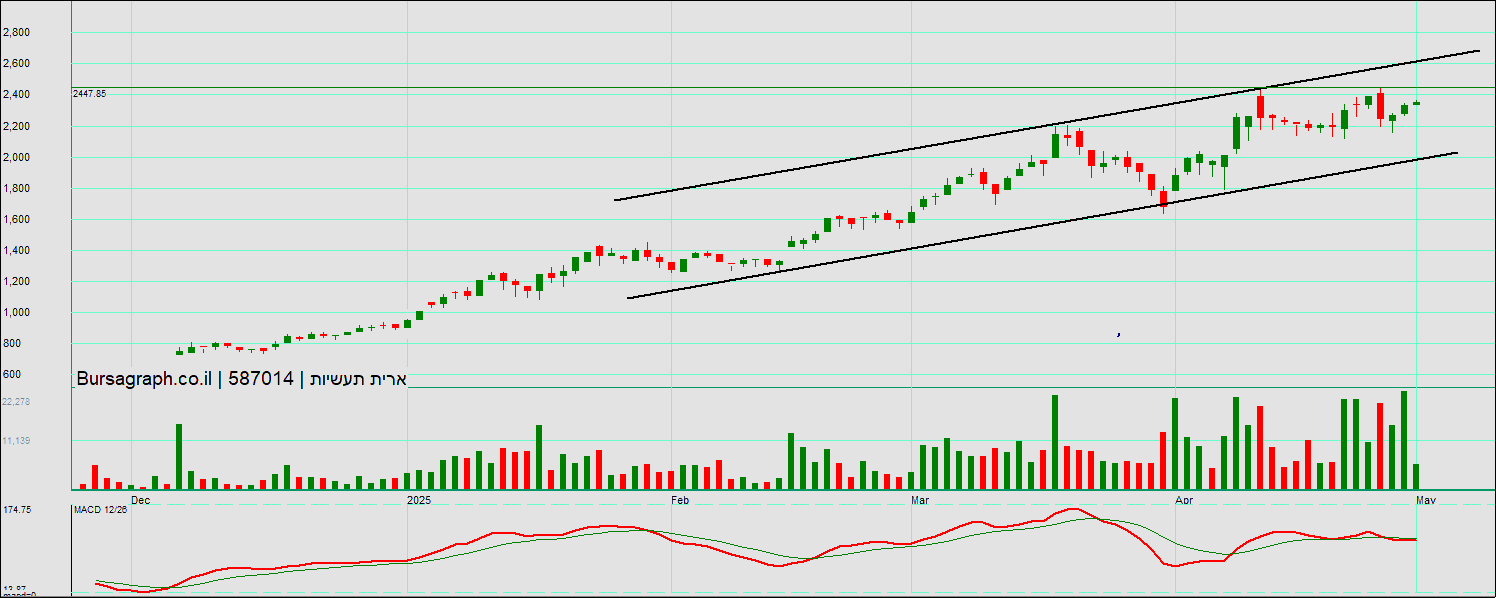Click the 2,000 price axis label

pyautogui.click(x=16, y=157)
